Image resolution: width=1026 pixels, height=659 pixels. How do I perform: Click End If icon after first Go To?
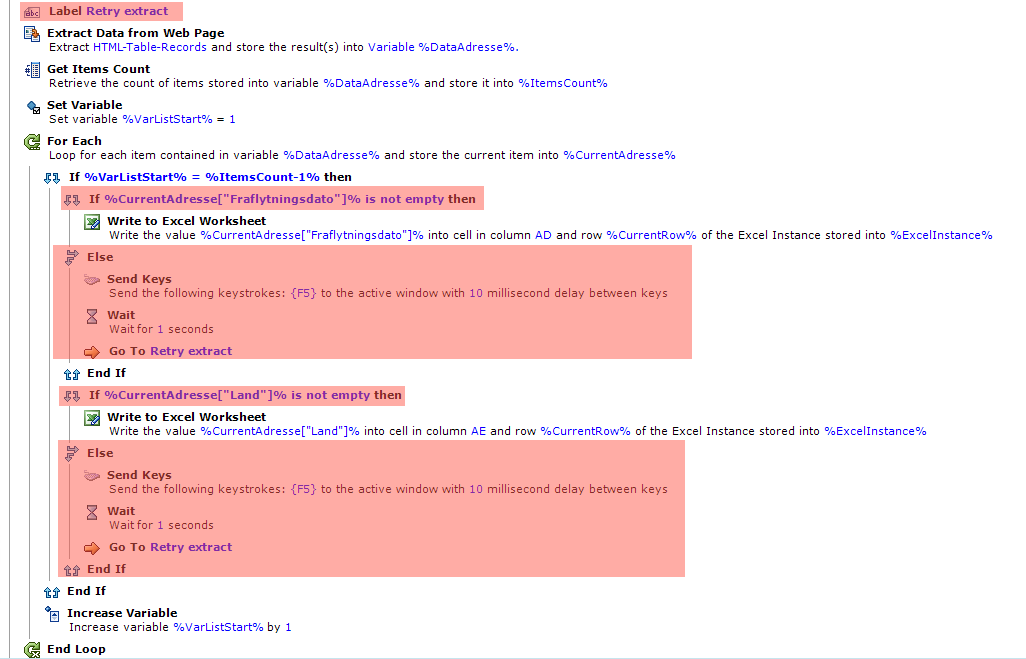click(72, 374)
